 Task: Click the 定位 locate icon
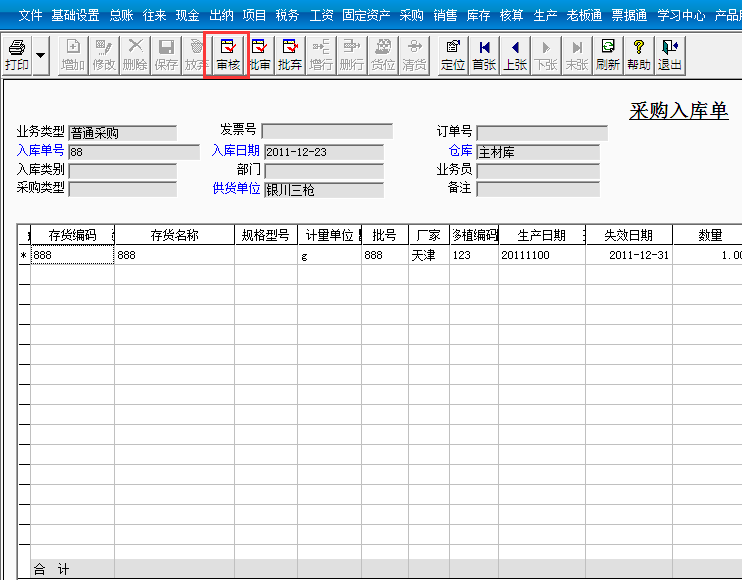pos(453,55)
